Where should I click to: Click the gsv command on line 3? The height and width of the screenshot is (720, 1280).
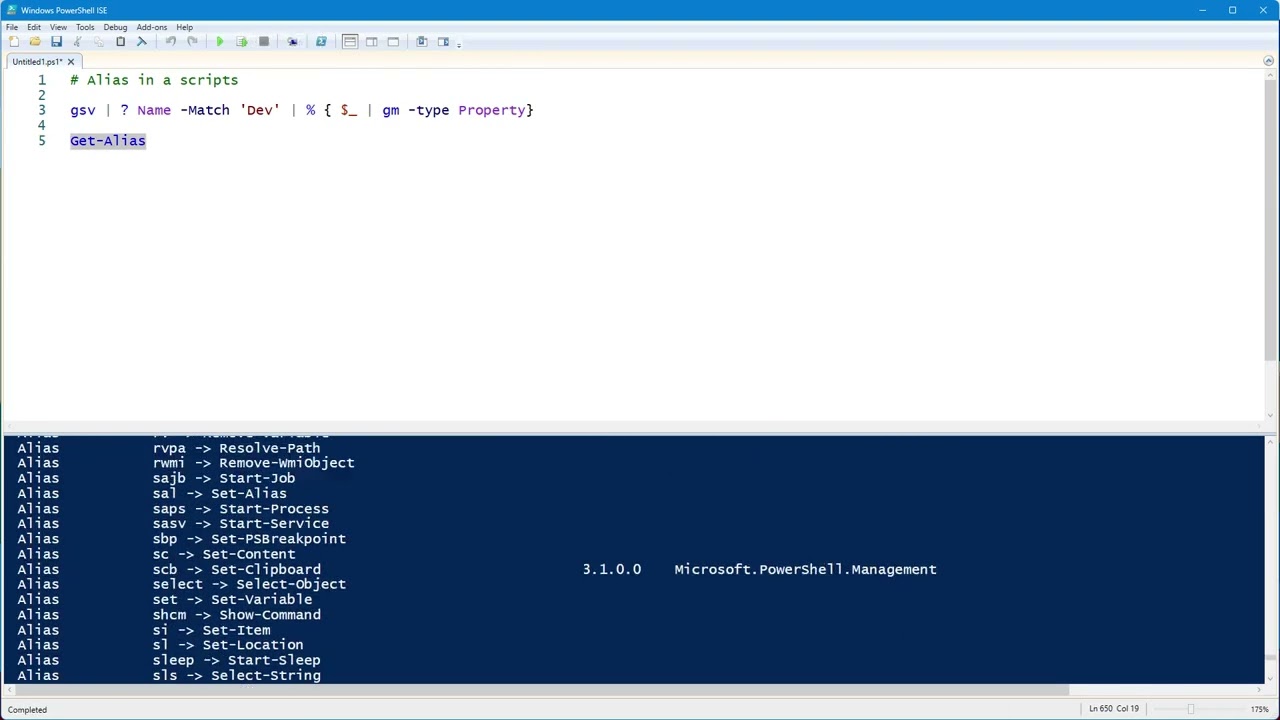tap(83, 111)
